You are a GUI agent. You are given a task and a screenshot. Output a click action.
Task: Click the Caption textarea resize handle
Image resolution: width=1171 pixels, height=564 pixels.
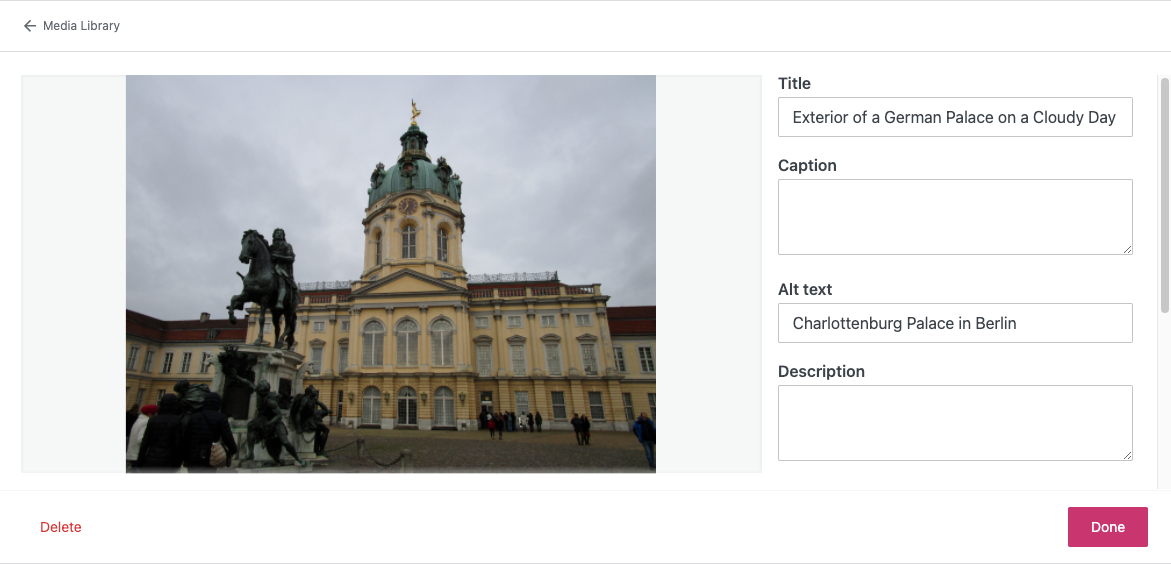click(x=1127, y=249)
